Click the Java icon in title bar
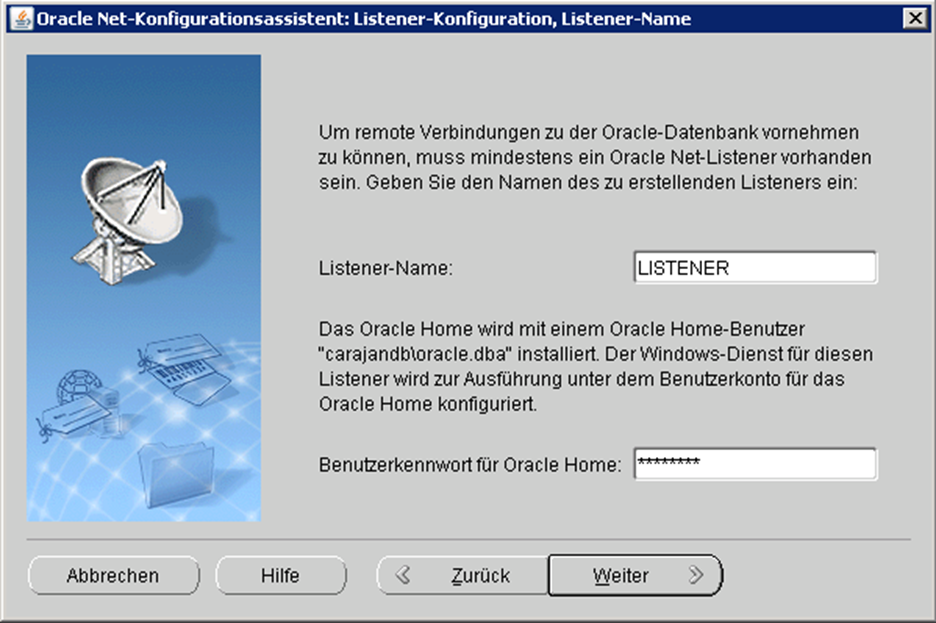The image size is (936, 623). [x=22, y=19]
